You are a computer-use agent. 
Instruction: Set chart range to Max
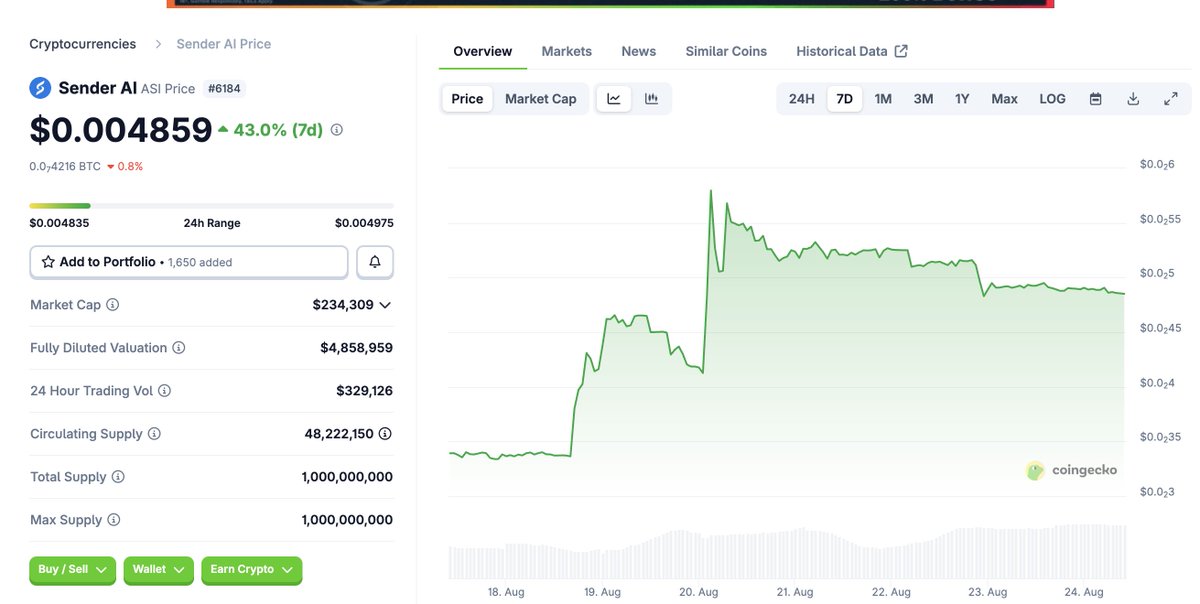pyautogui.click(x=1004, y=99)
